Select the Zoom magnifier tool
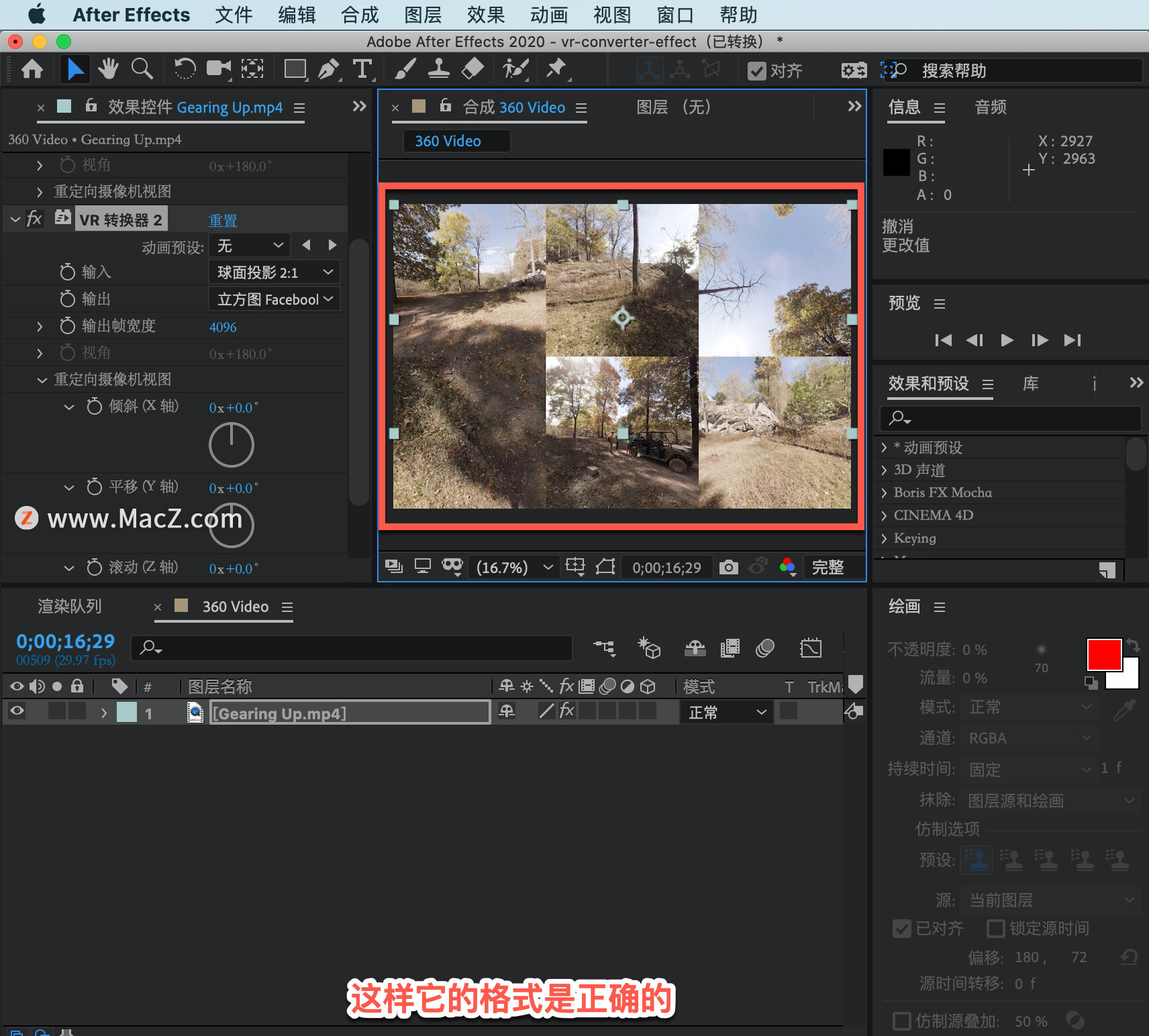 coord(142,69)
